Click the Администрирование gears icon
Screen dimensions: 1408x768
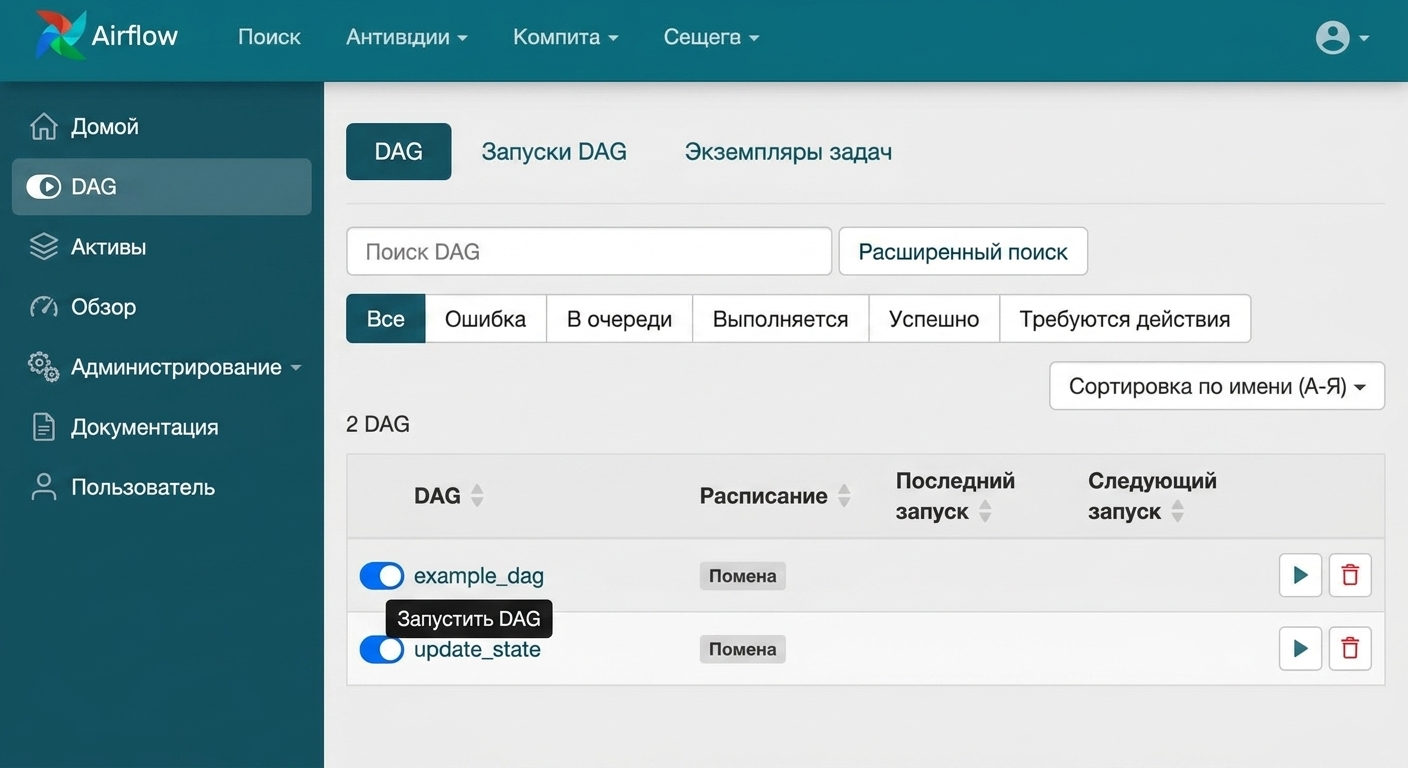(x=44, y=367)
